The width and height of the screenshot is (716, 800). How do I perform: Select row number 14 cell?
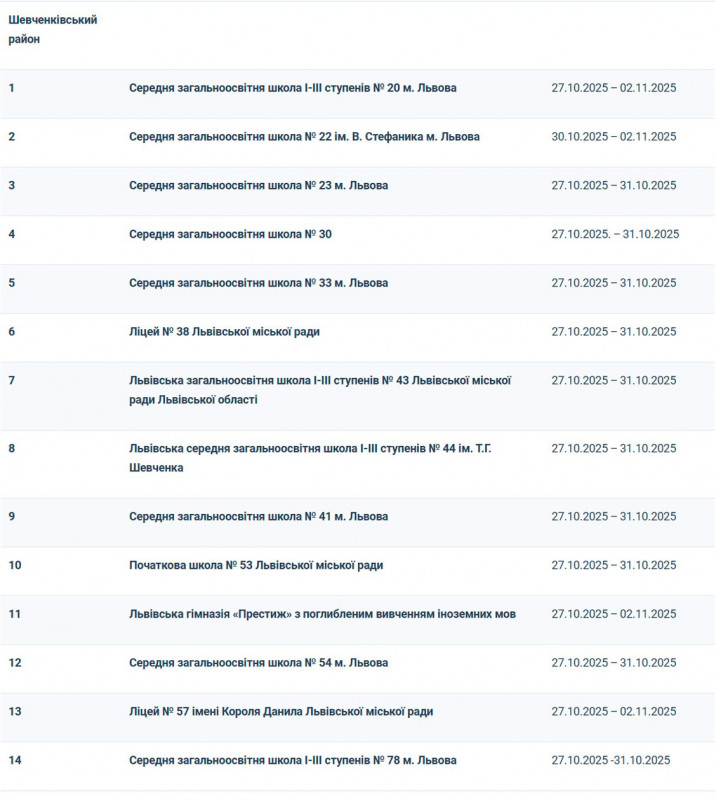(x=15, y=761)
